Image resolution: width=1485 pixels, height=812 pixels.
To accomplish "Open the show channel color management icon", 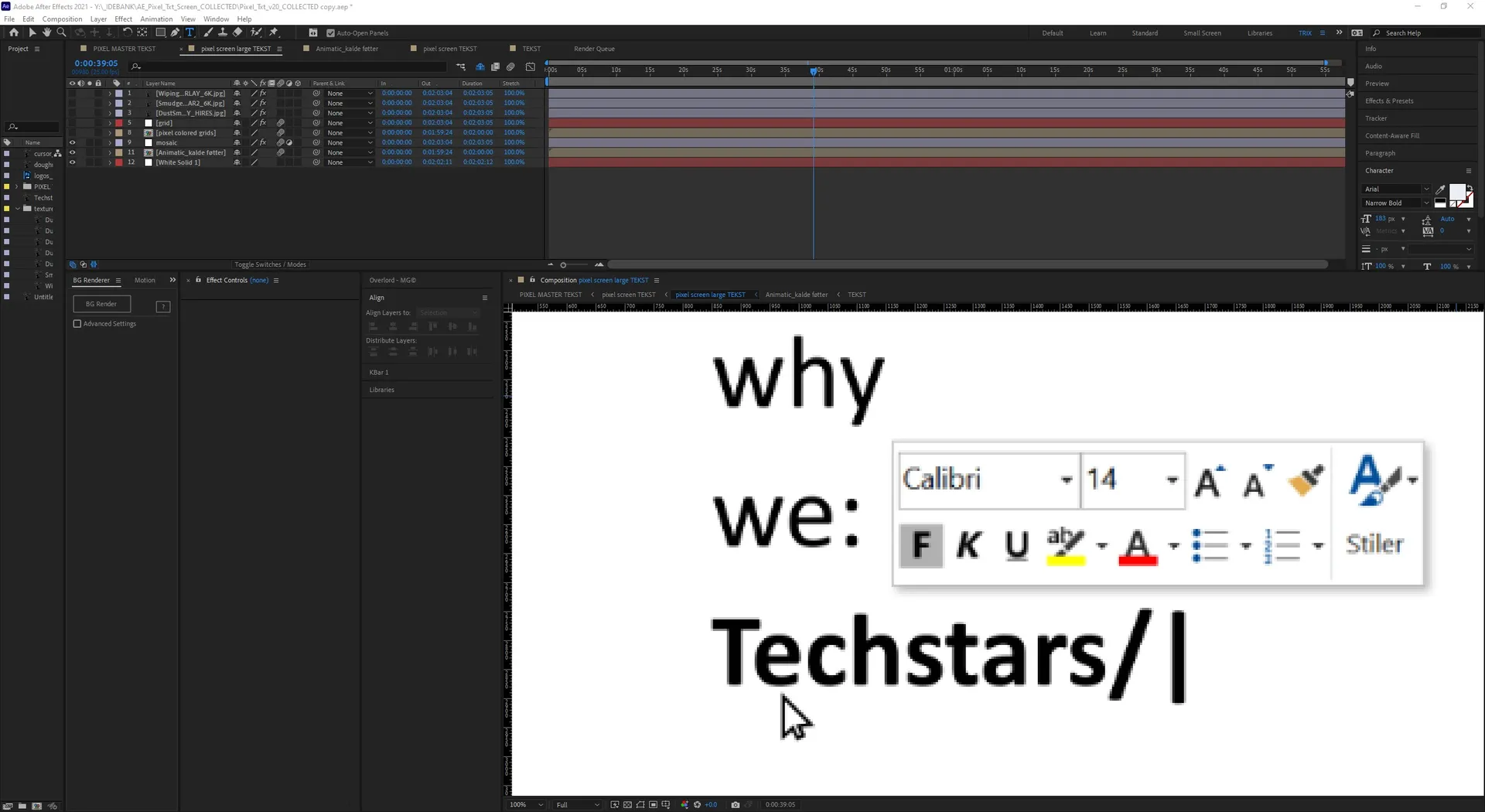I will (684, 804).
